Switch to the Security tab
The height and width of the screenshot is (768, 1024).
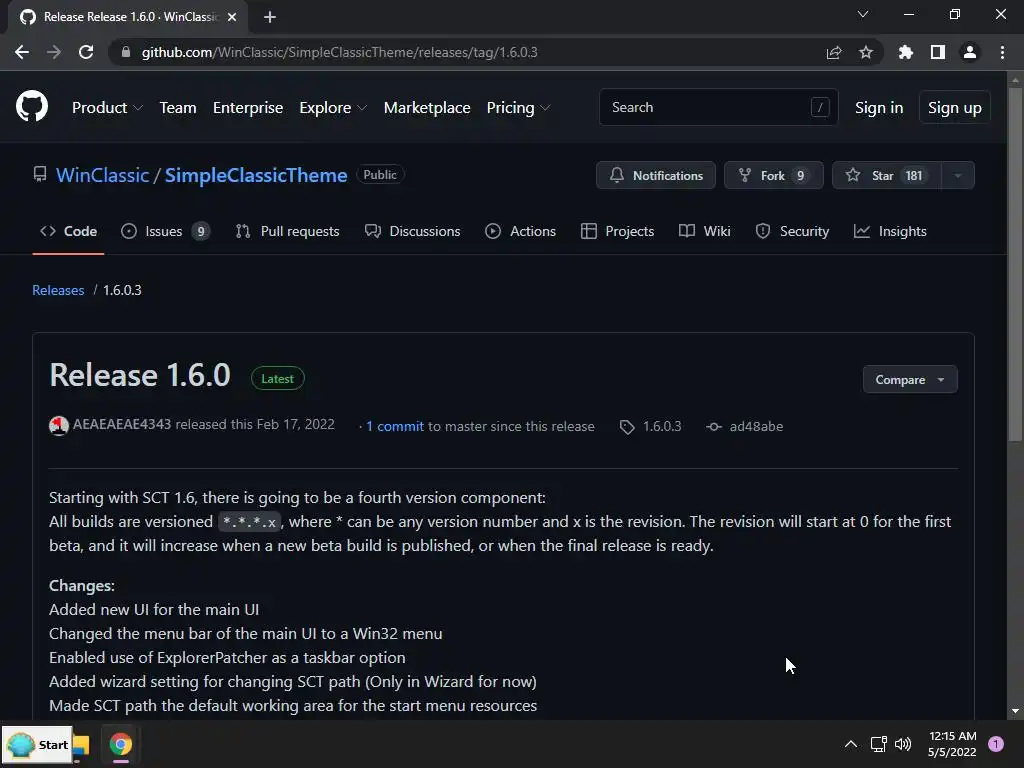point(792,231)
